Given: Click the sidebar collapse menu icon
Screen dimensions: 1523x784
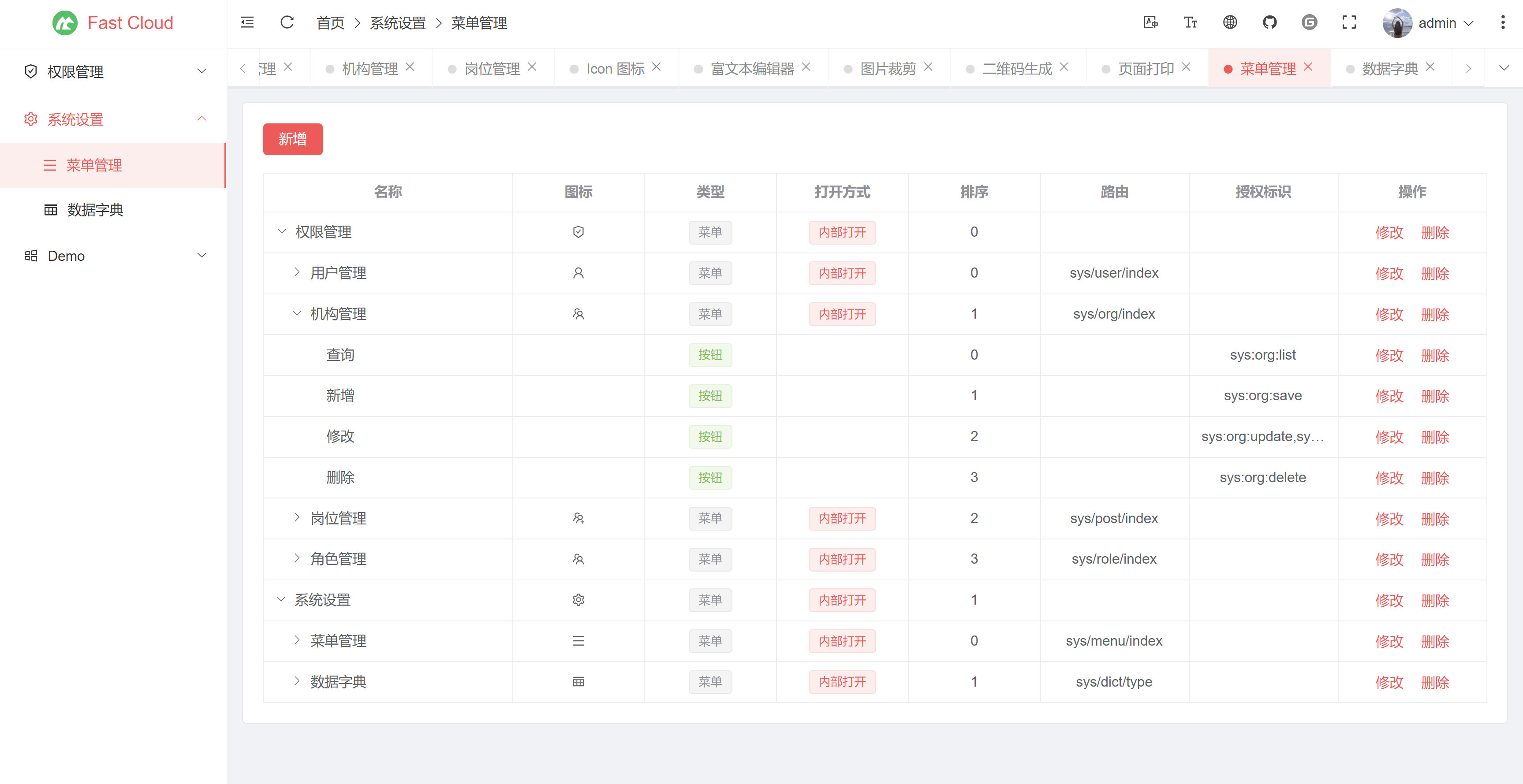Looking at the screenshot, I should pyautogui.click(x=247, y=22).
